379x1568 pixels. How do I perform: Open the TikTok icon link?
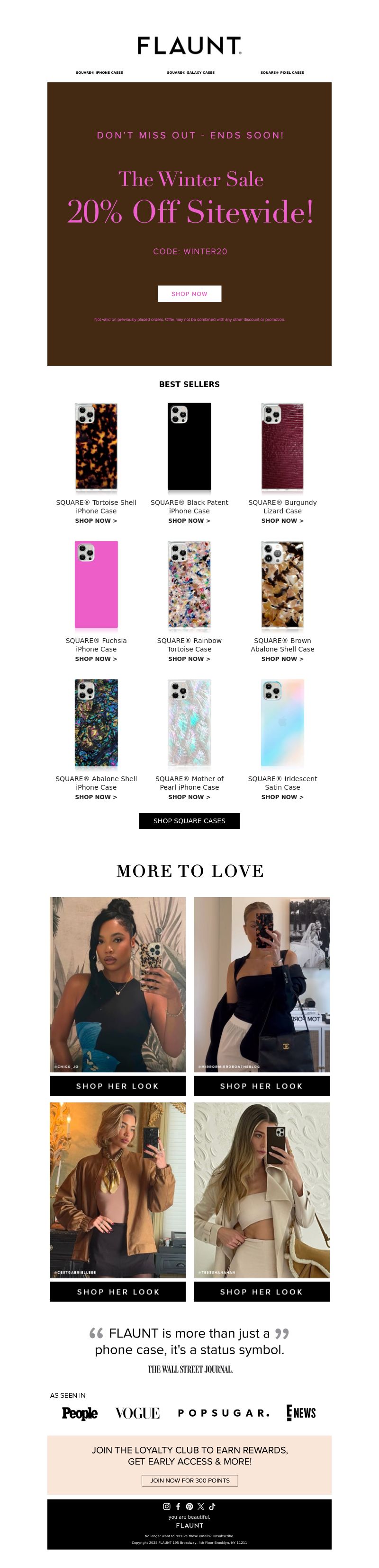click(212, 1506)
